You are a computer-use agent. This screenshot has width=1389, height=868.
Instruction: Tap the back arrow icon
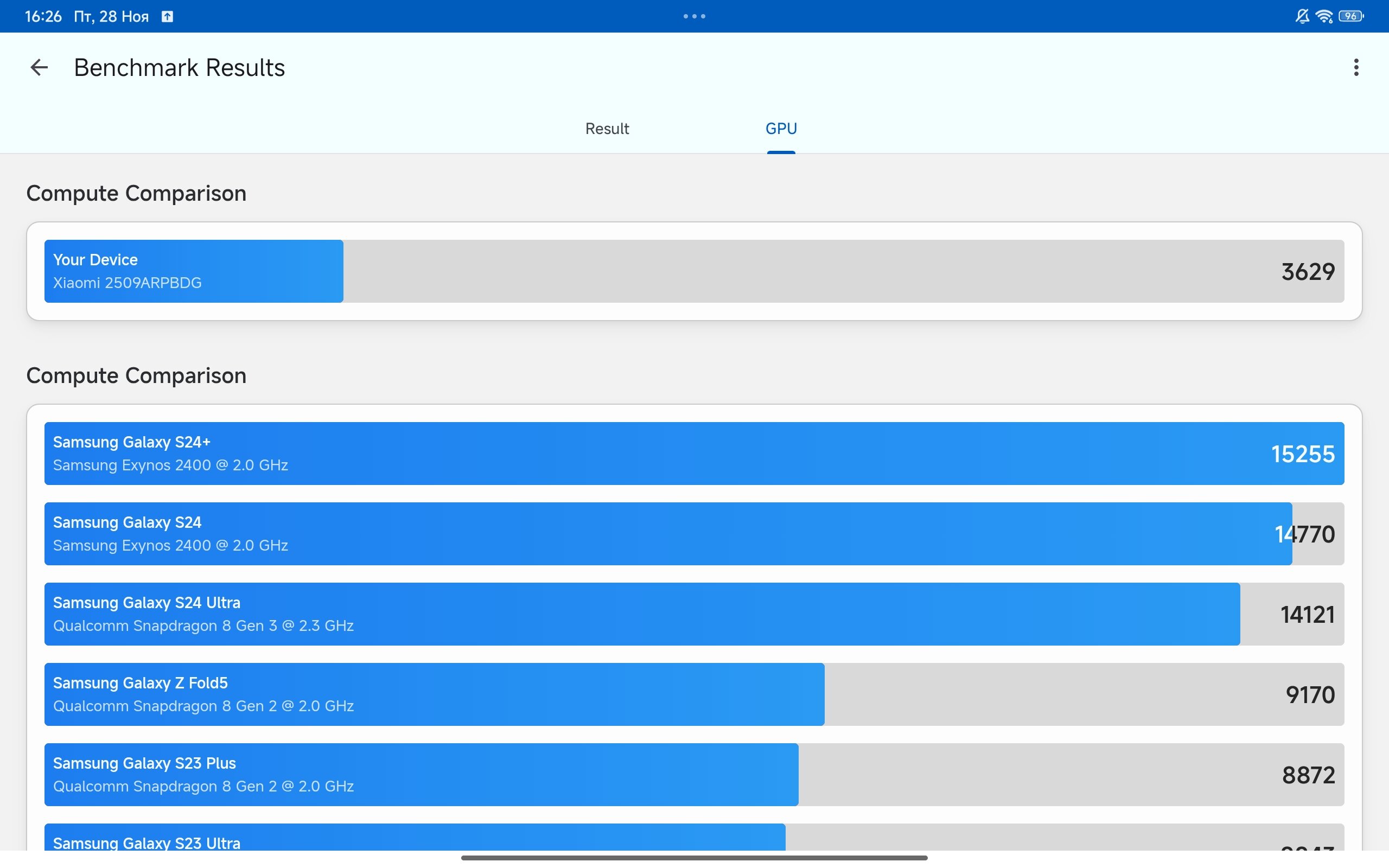[39, 68]
